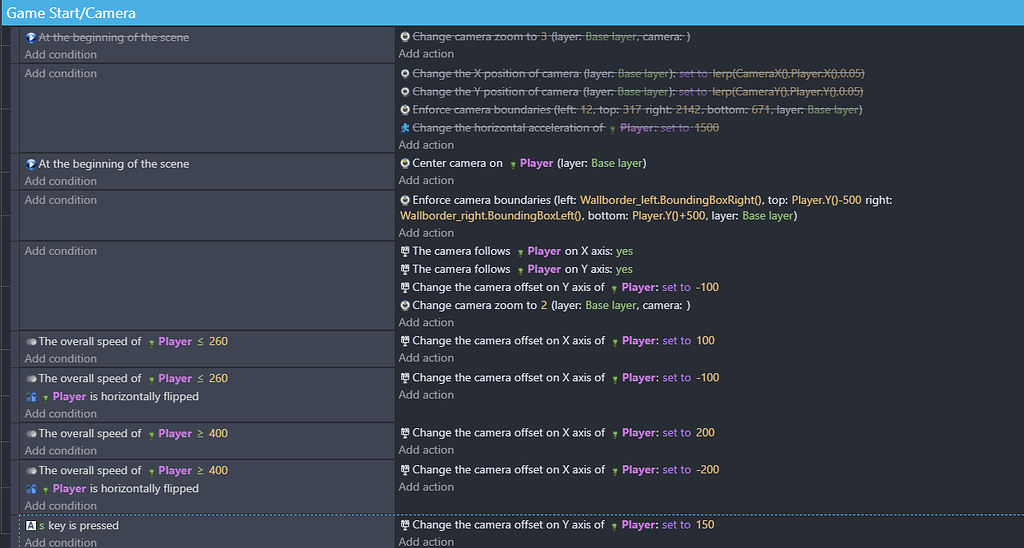Click the speed icon of '≤ 260' condition in offset 100 event

point(31,342)
